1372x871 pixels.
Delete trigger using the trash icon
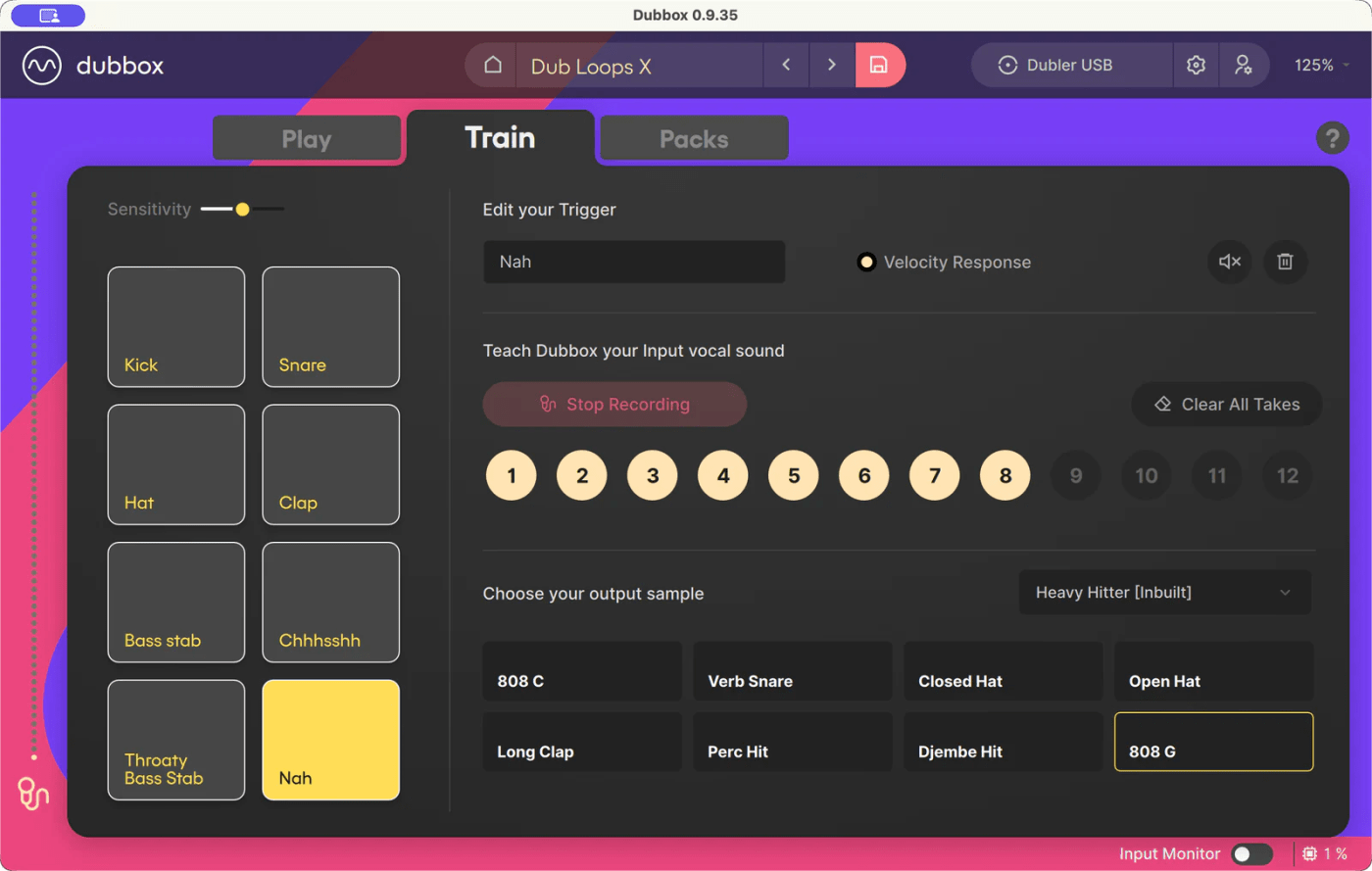[x=1285, y=262]
